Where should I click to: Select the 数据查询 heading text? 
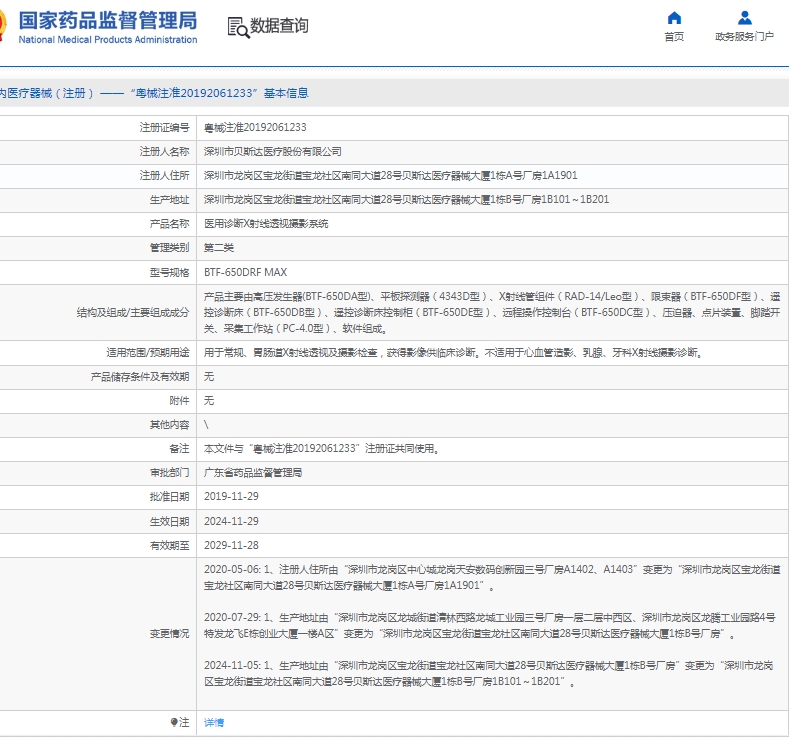pos(279,27)
